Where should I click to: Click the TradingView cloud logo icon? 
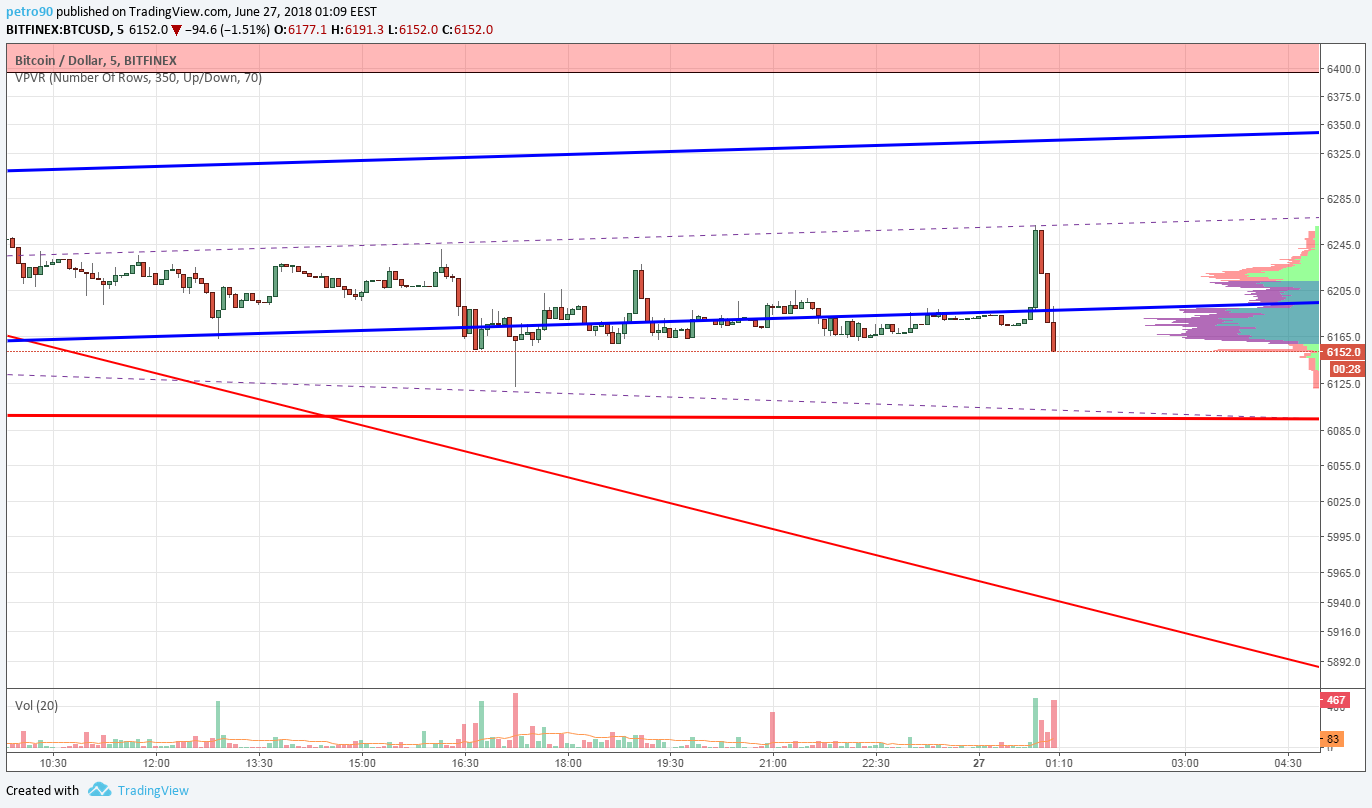click(x=99, y=790)
